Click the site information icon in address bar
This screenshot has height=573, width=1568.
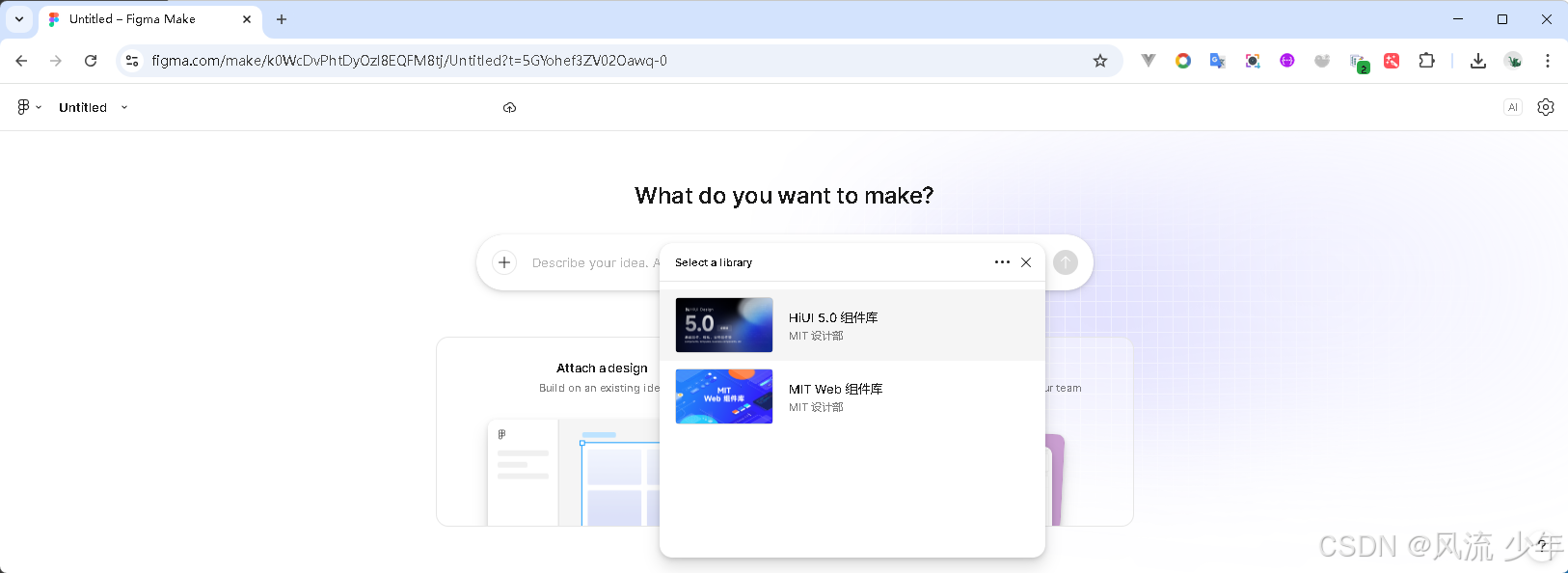(132, 61)
